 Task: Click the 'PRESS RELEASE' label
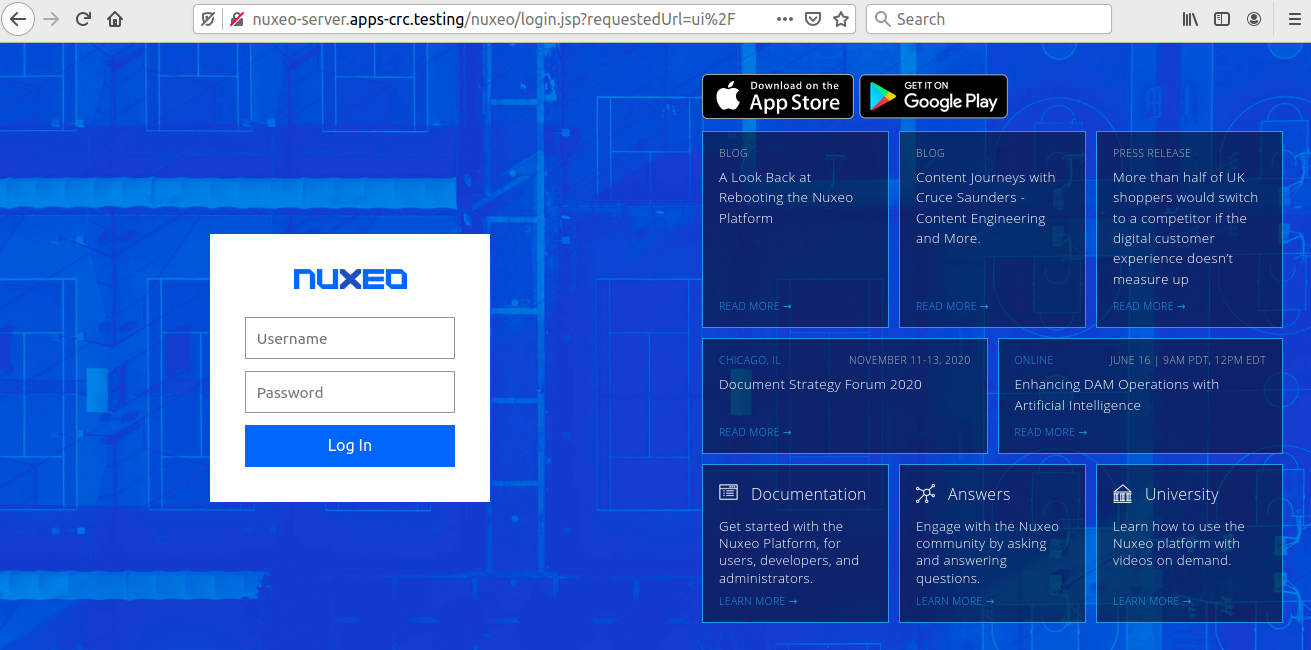tap(1152, 153)
